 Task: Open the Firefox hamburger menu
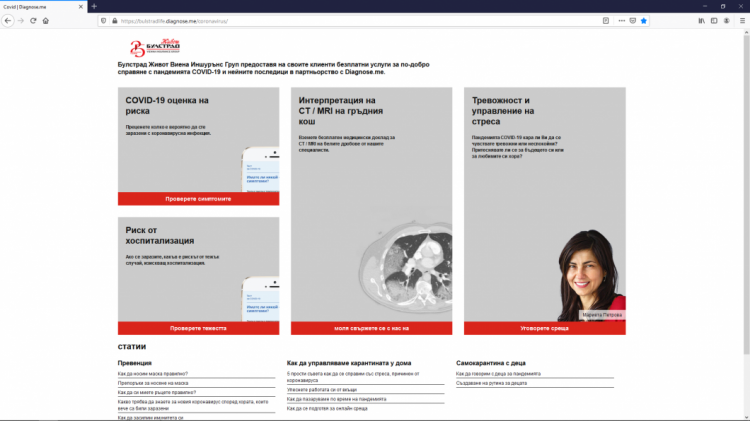pyautogui.click(x=741, y=20)
